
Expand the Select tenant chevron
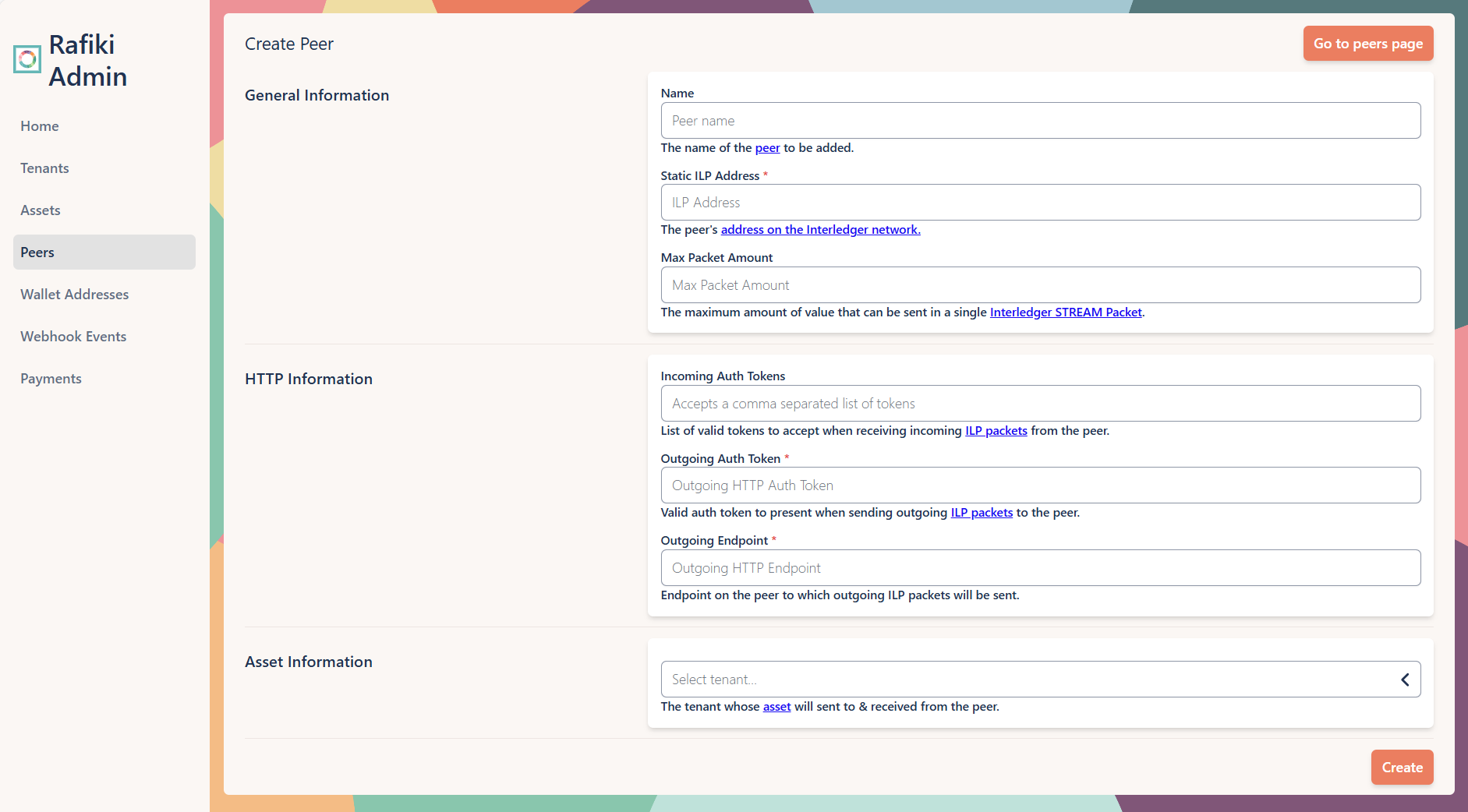click(x=1406, y=679)
